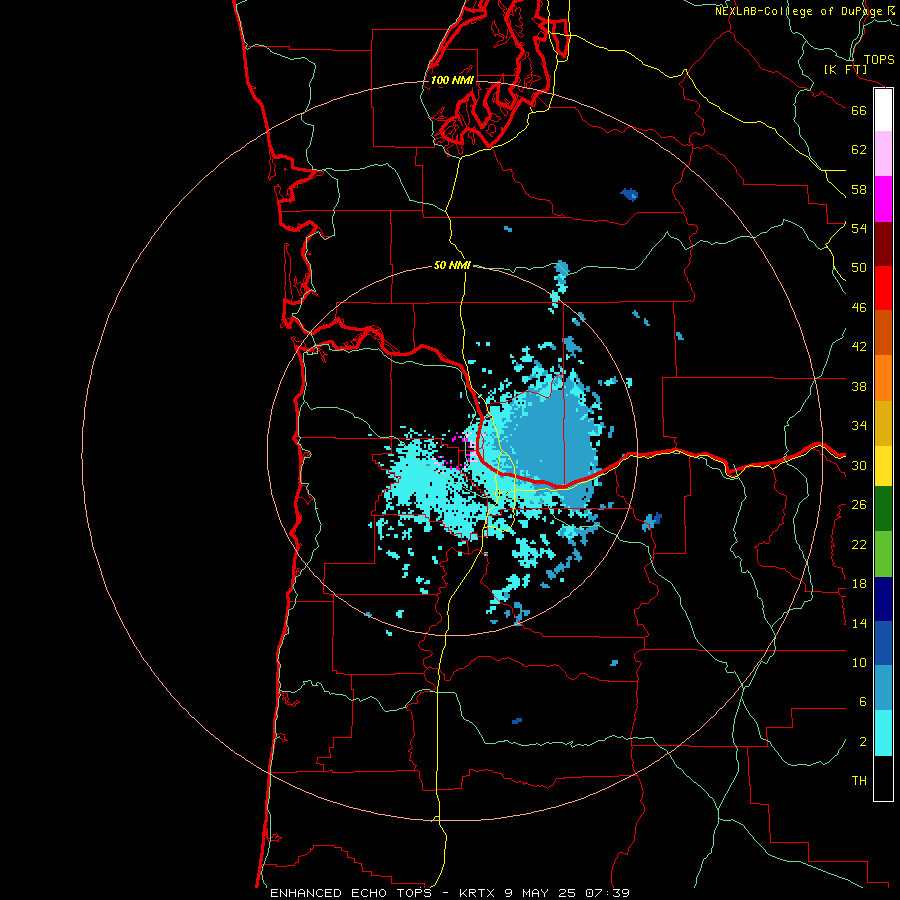Click the legend value 42
The image size is (900, 900).
[859, 346]
